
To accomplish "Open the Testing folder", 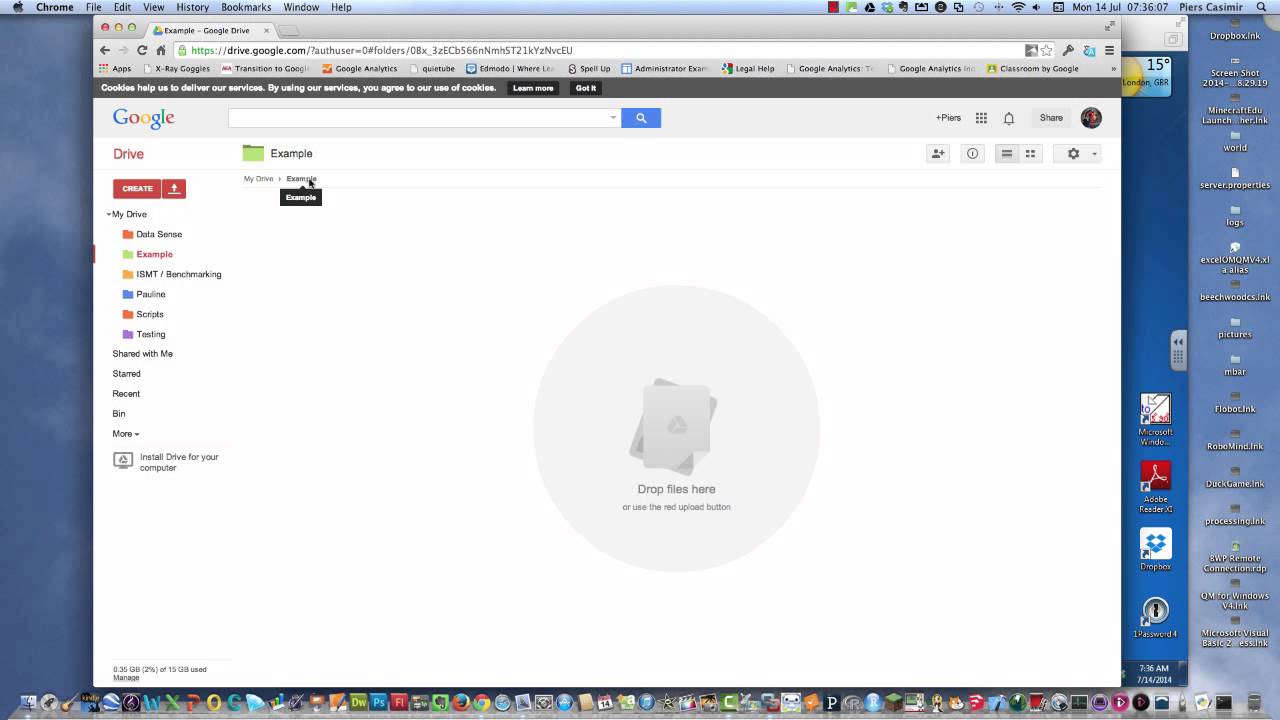I will point(150,334).
